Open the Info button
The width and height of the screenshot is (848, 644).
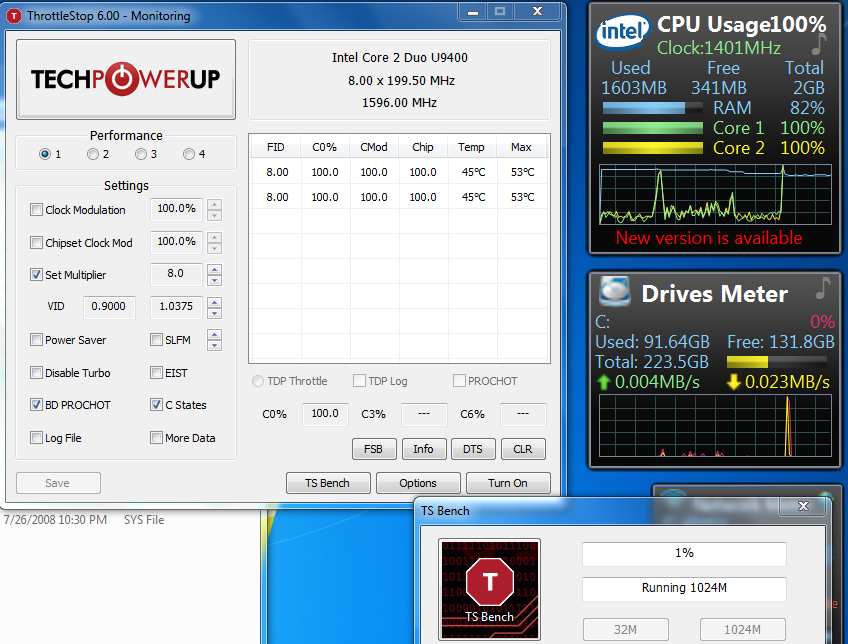pos(423,449)
